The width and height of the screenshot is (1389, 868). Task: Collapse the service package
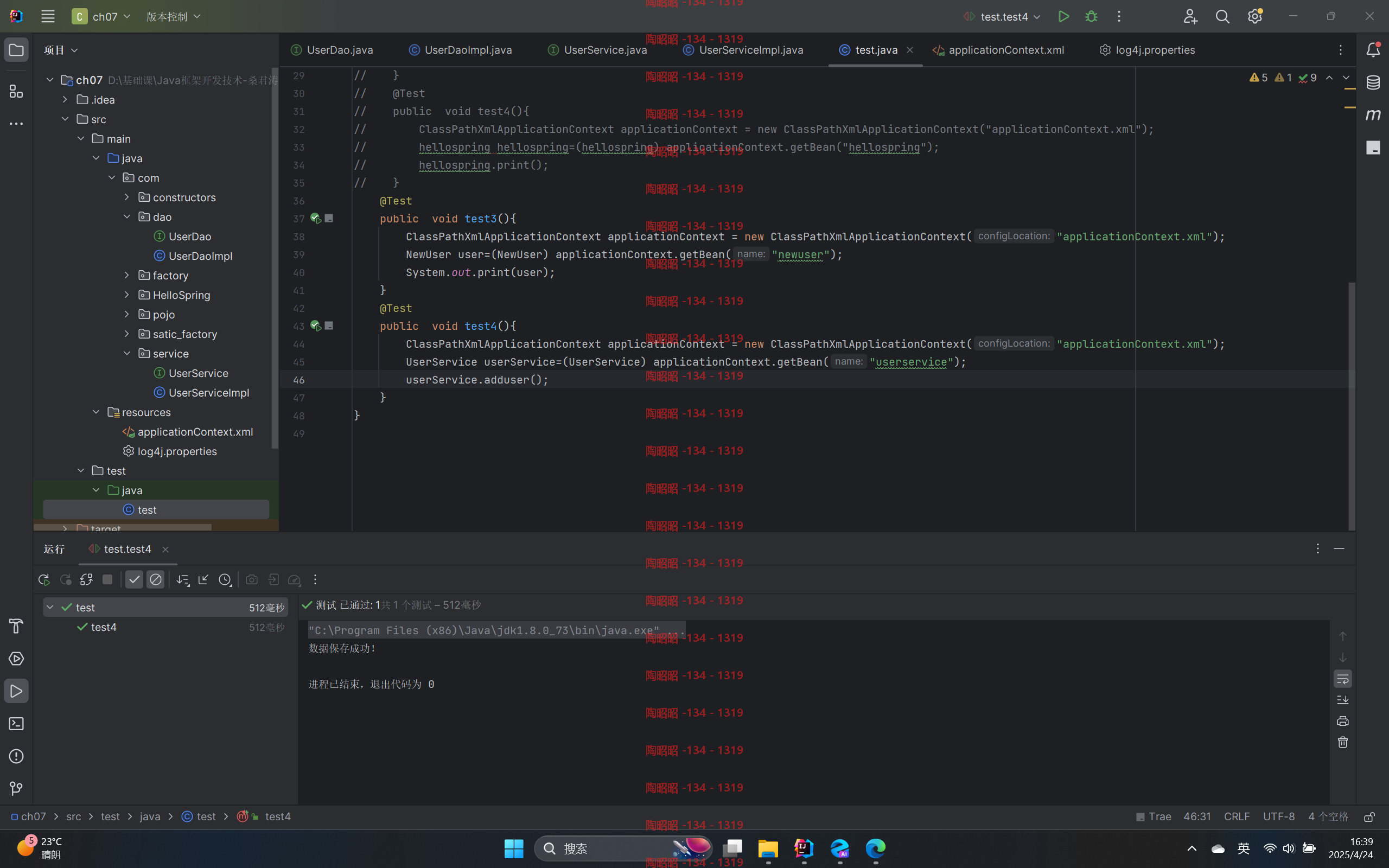tap(127, 353)
